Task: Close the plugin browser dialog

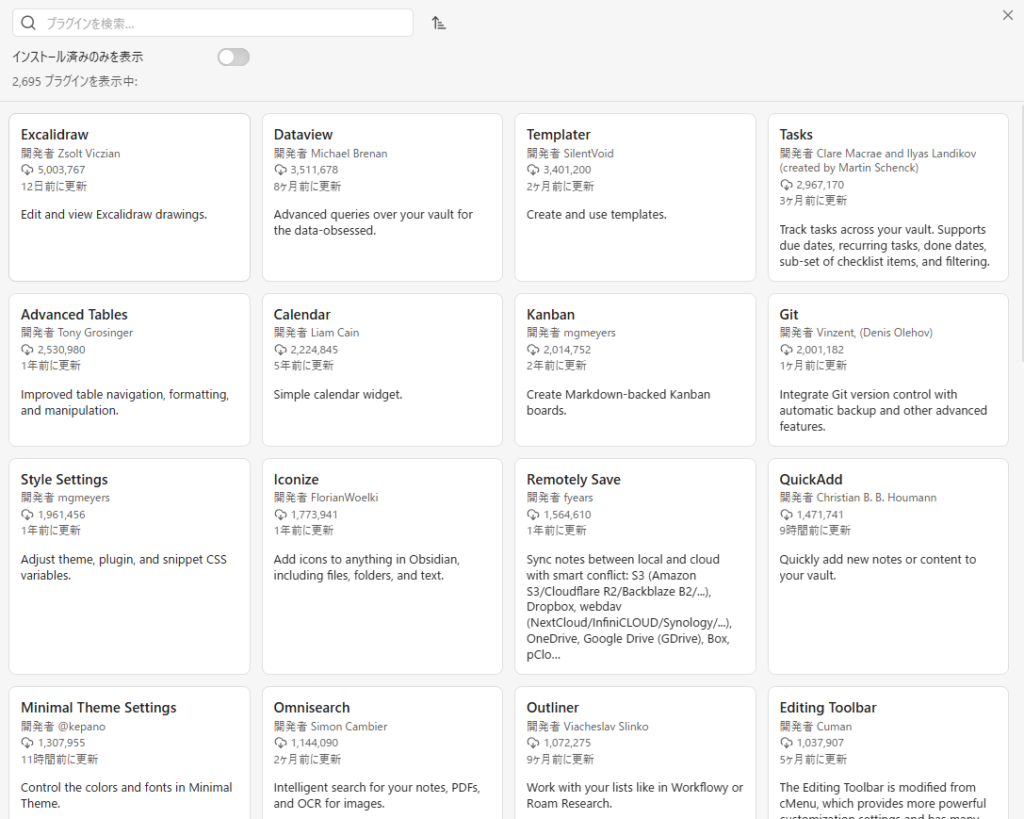Action: coord(1007,15)
